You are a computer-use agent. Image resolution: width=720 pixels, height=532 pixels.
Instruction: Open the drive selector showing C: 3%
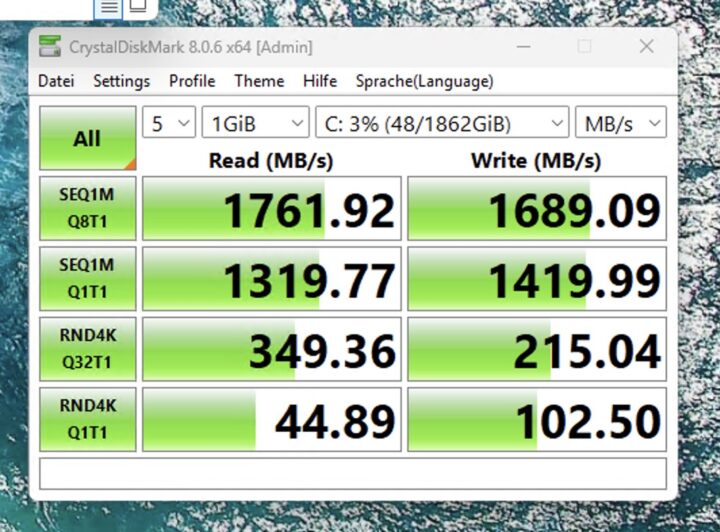point(441,124)
